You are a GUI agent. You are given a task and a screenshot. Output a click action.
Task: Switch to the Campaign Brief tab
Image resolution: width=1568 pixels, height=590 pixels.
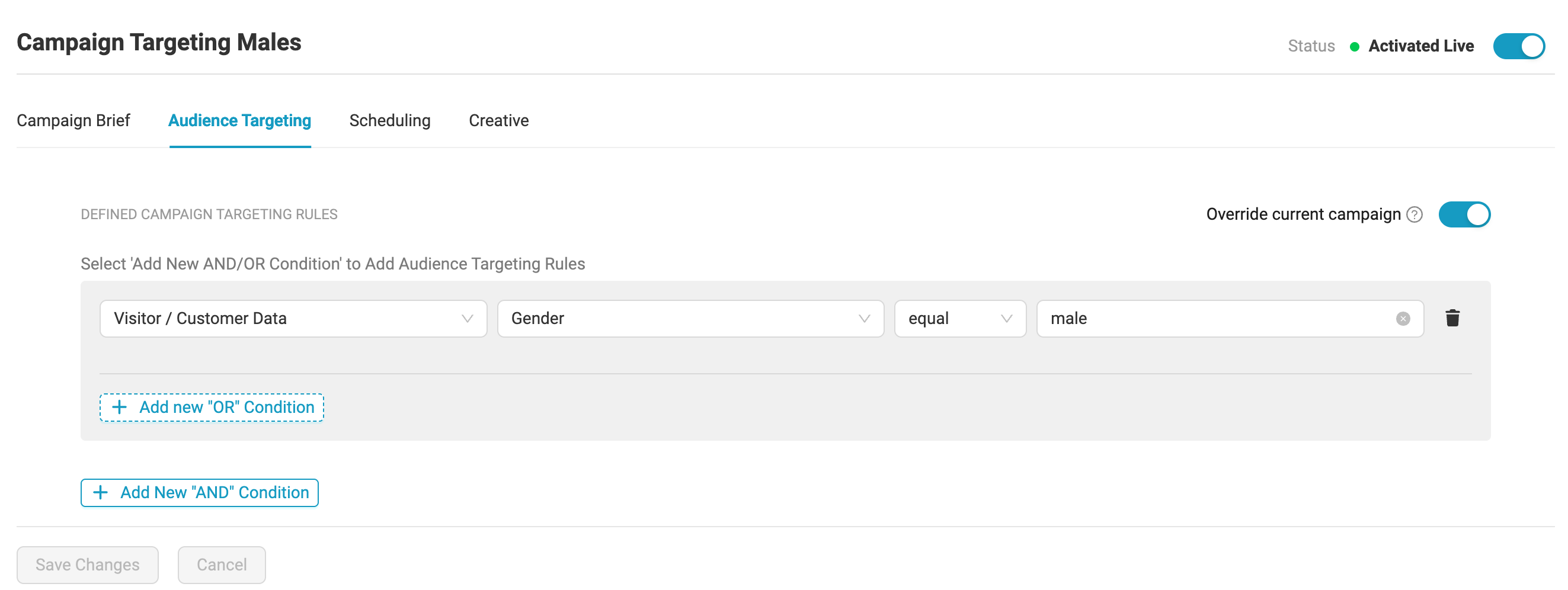coord(73,120)
